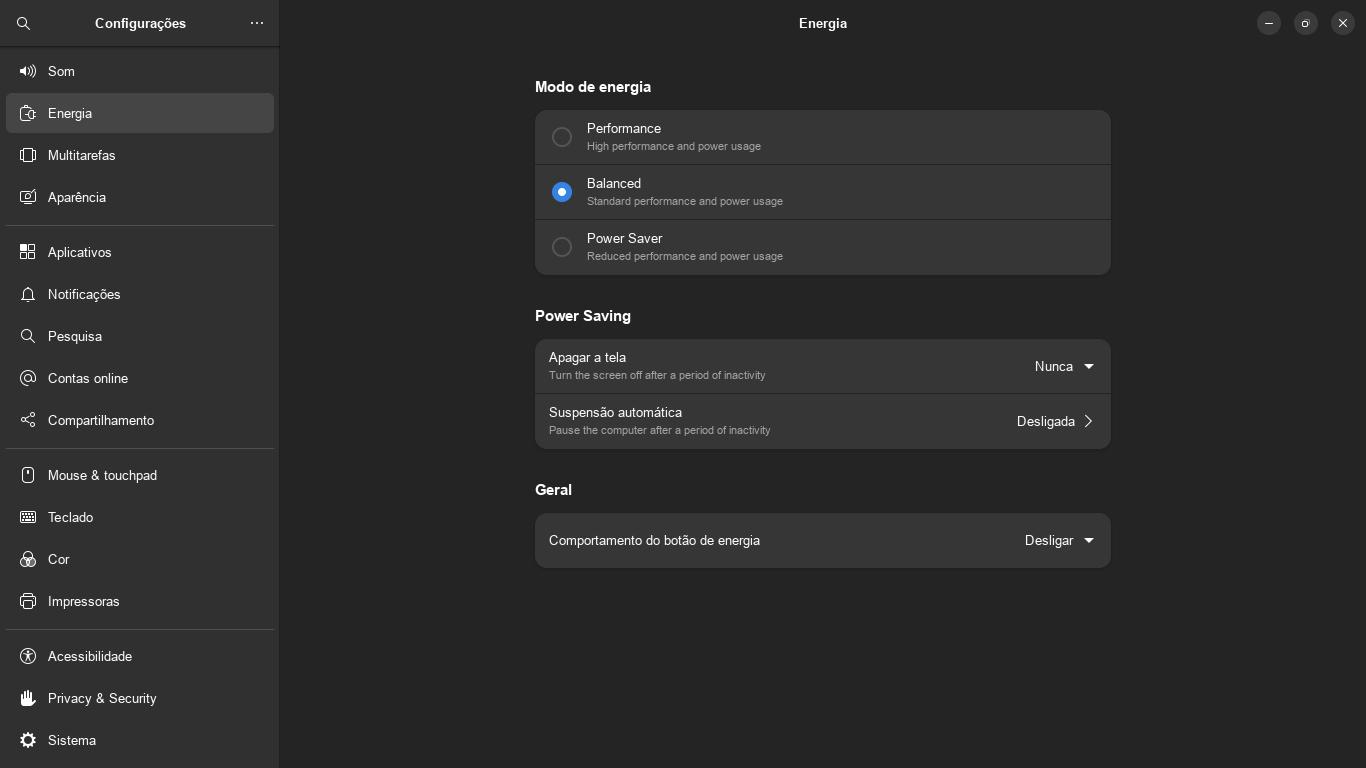Screen dimensions: 1366x768
Task: Close the Configurações window
Action: click(x=1343, y=23)
